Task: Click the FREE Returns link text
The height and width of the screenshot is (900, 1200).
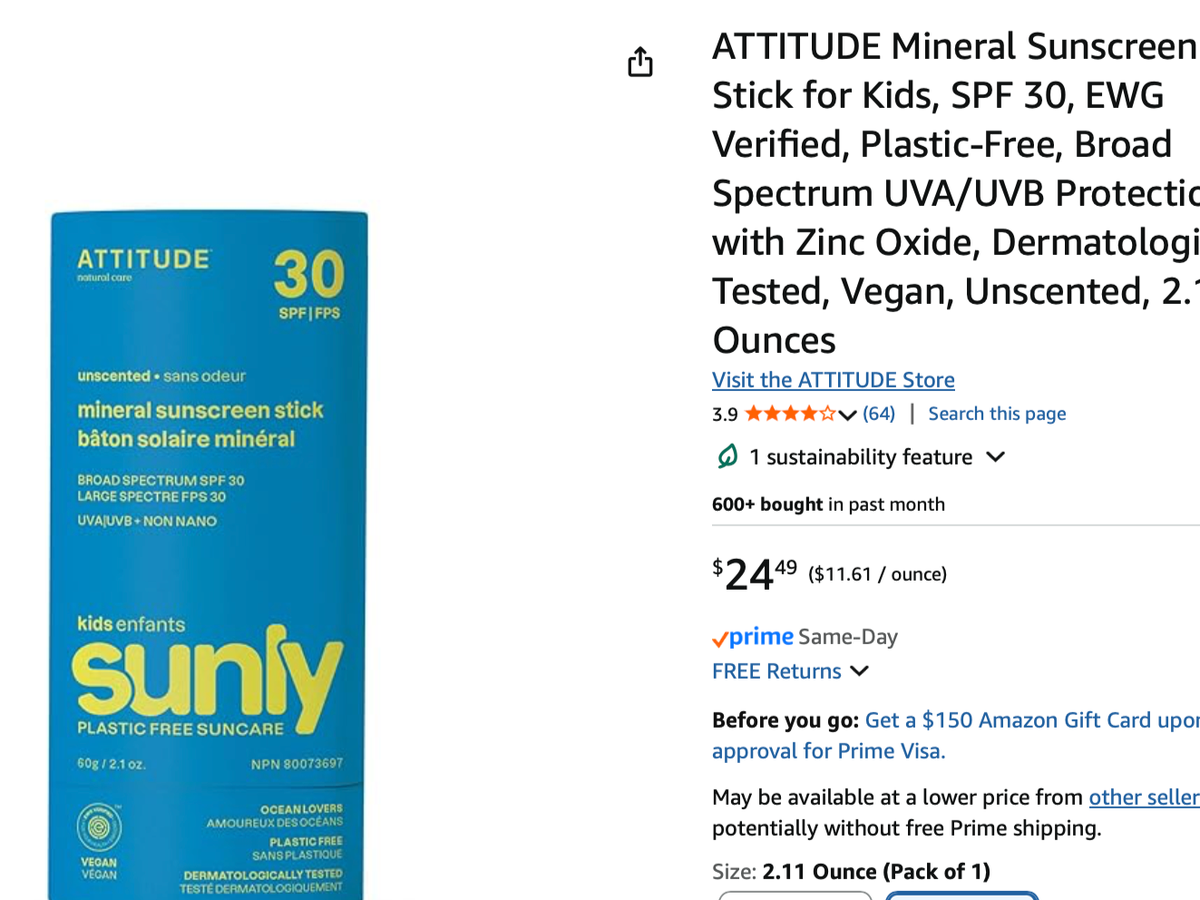Action: click(776, 672)
